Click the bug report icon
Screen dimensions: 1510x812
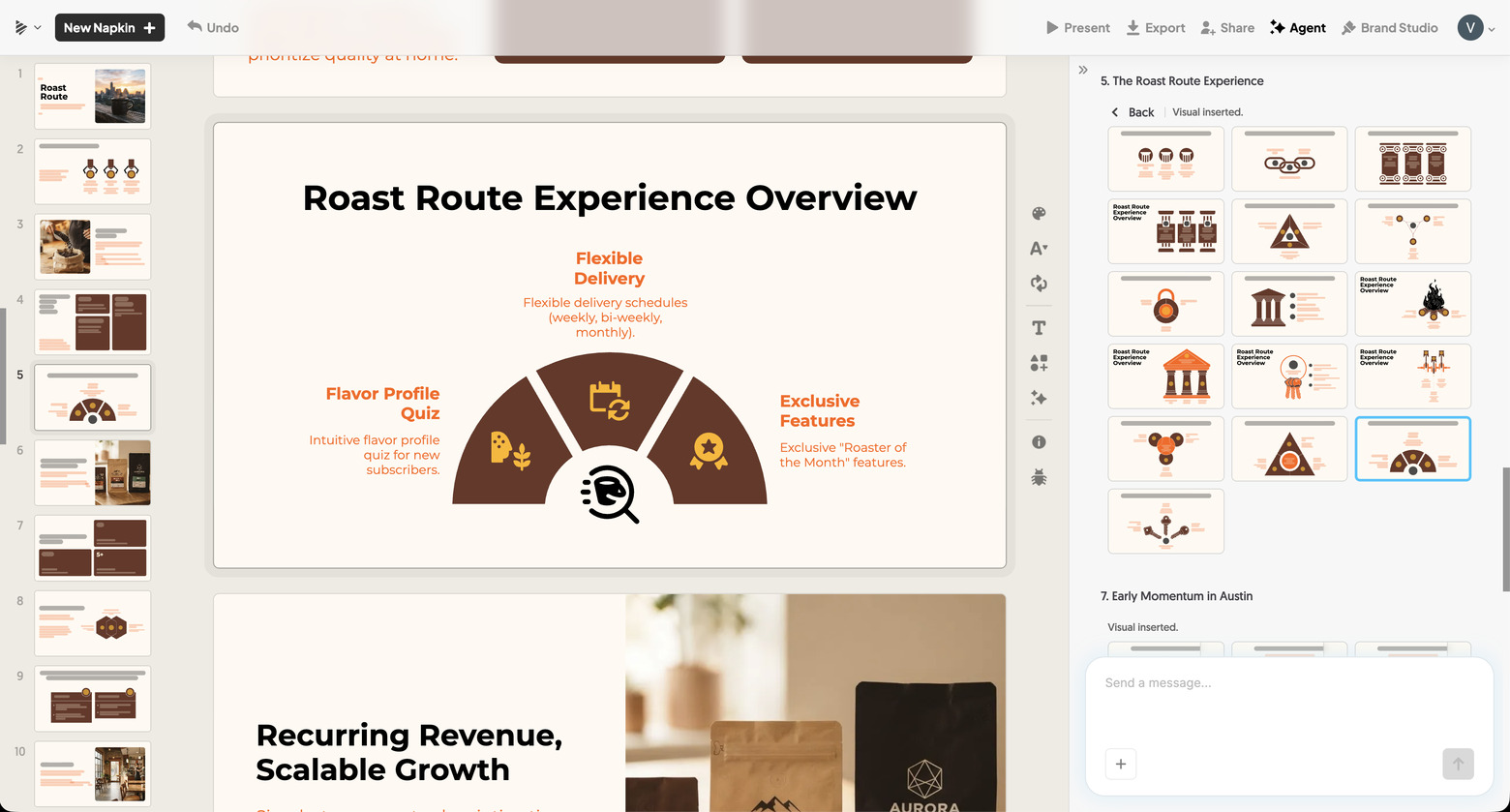[1039, 477]
